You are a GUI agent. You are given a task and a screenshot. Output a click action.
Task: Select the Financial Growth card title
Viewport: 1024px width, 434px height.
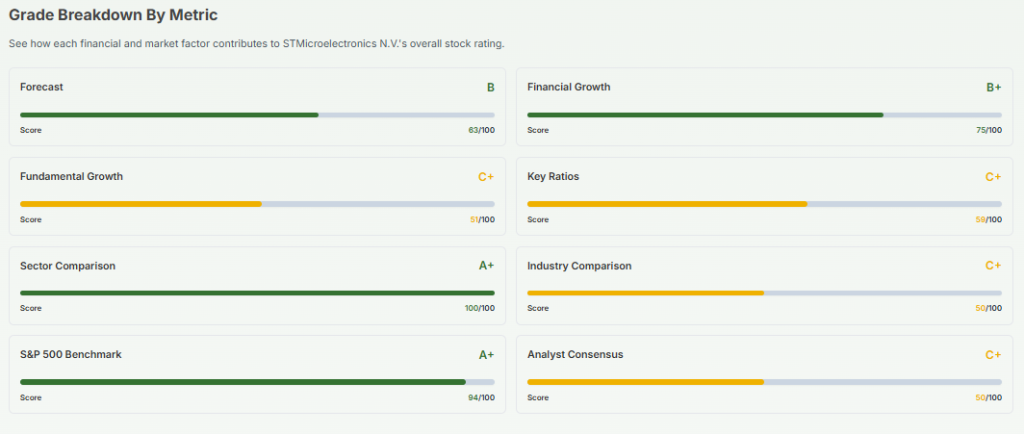(569, 87)
